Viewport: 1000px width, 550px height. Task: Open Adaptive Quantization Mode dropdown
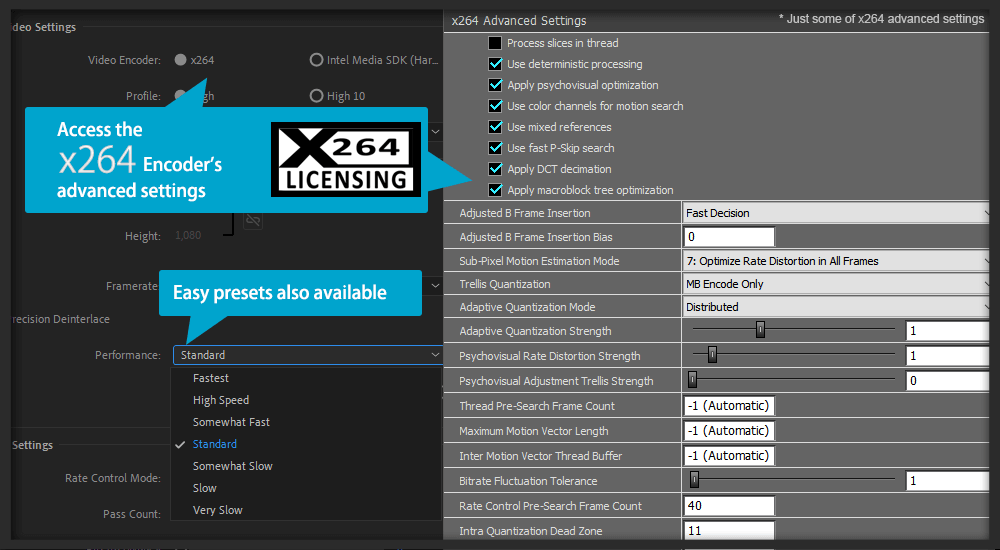[835, 307]
